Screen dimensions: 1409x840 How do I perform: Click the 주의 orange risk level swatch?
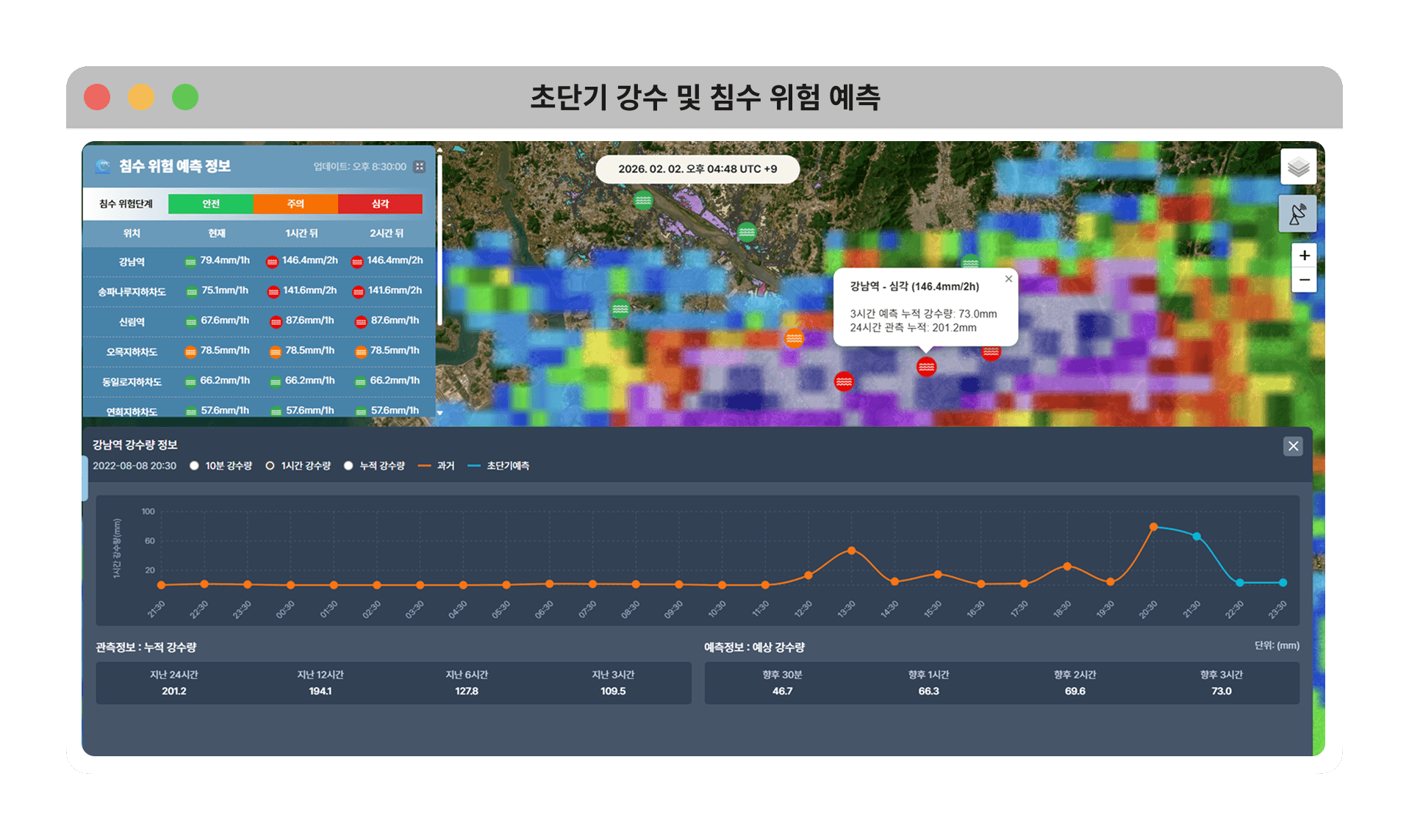295,204
